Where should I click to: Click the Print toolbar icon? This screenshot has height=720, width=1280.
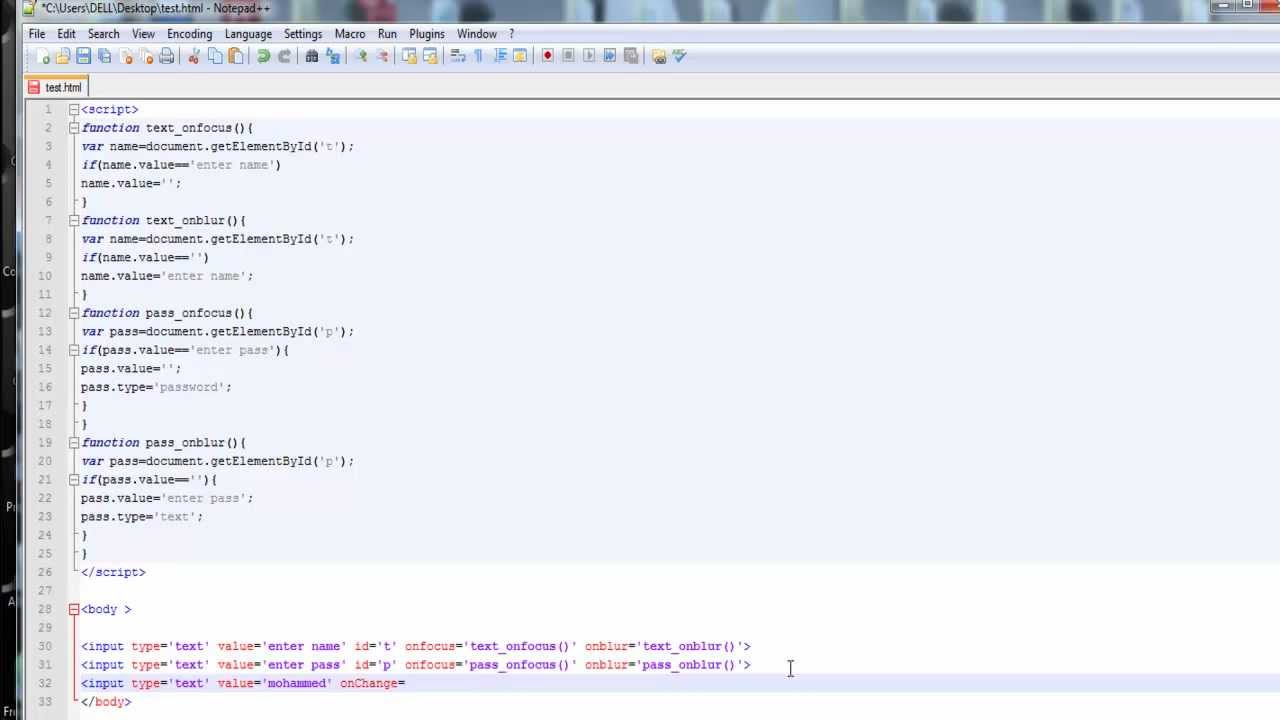pos(167,56)
